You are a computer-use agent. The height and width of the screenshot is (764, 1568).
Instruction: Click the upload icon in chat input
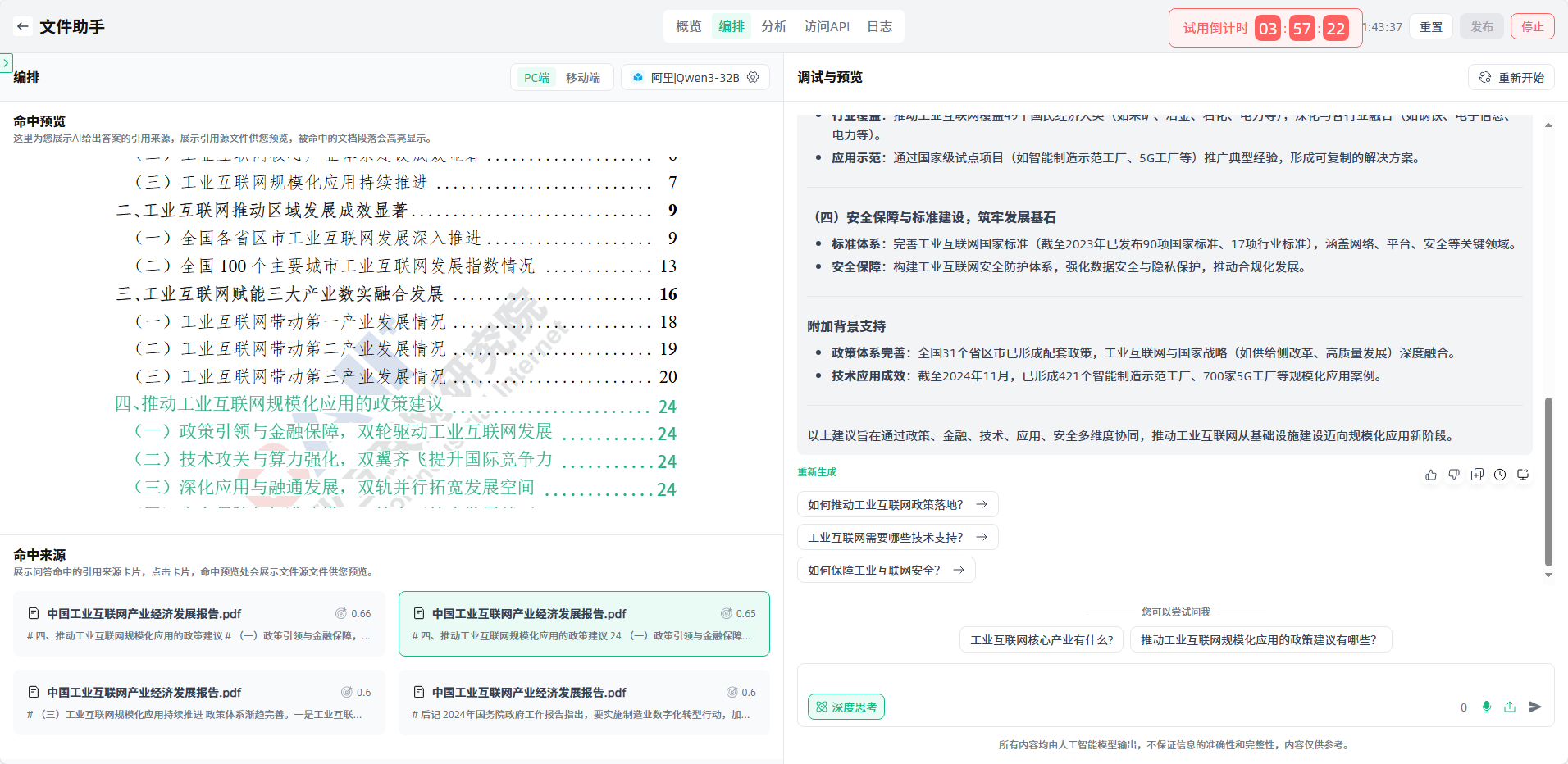click(x=1510, y=707)
